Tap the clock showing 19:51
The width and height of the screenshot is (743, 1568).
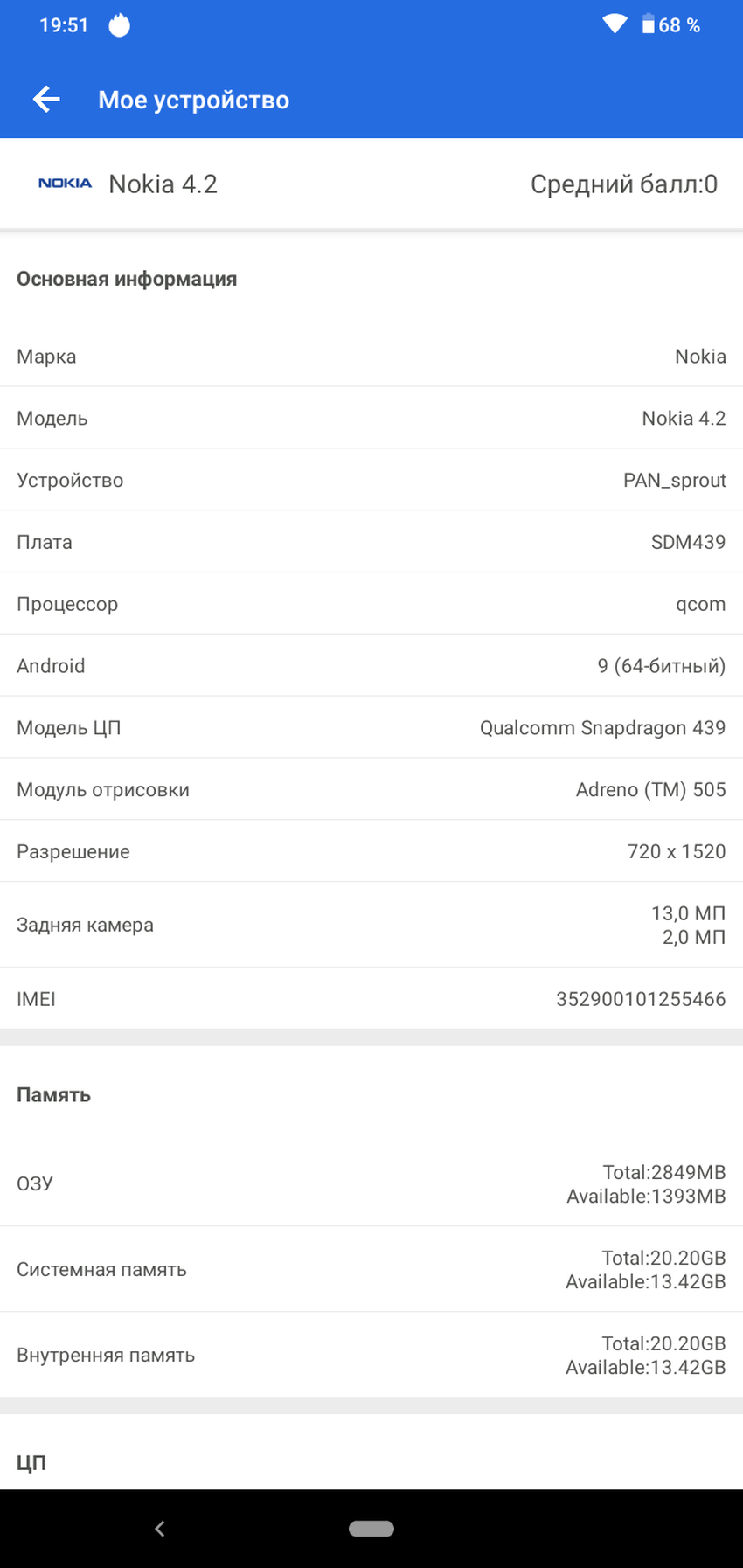coord(64,25)
